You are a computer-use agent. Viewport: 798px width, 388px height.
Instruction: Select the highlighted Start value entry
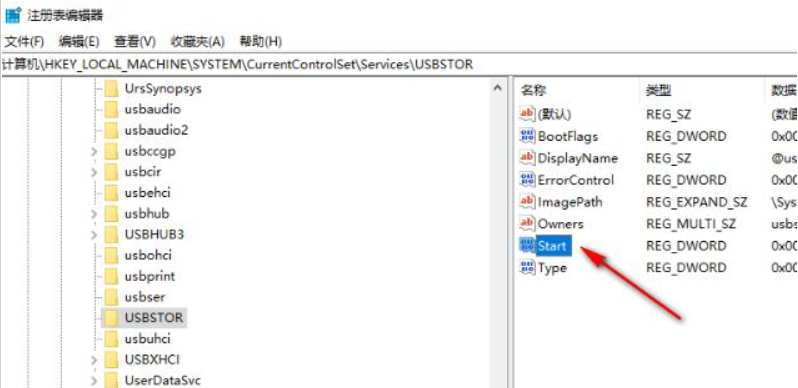tap(552, 246)
